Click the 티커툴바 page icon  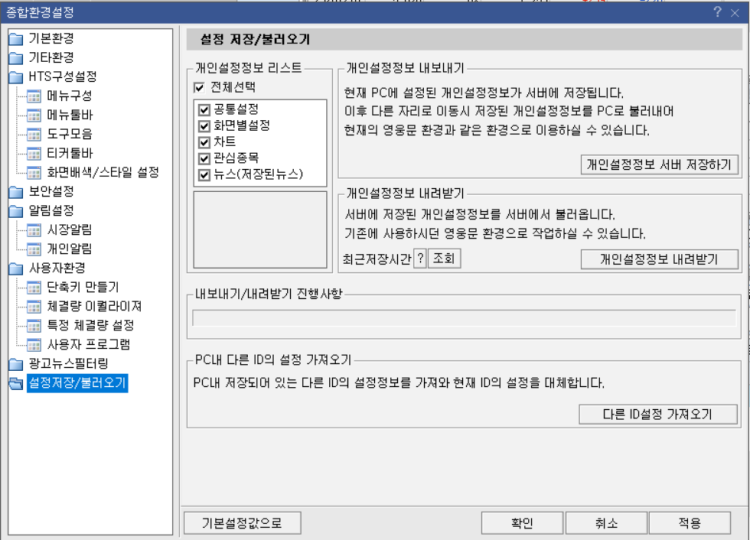[x=34, y=154]
